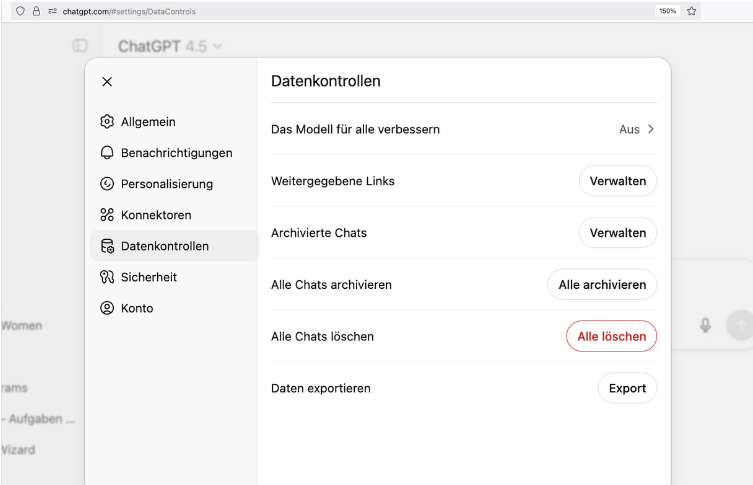Click the Alle archivieren button
This screenshot has width=753, height=485.
pyautogui.click(x=602, y=285)
